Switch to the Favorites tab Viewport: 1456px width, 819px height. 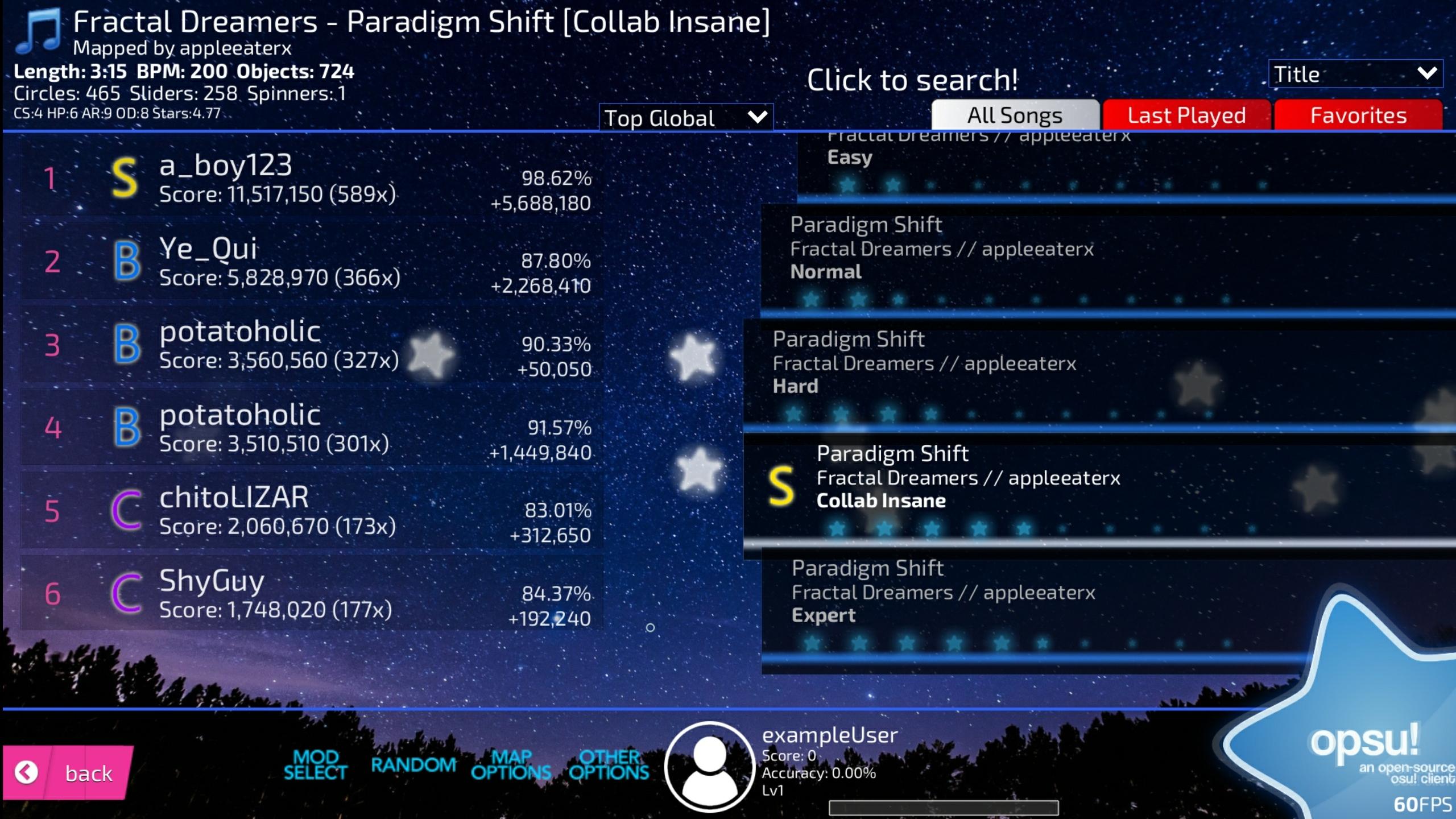1358,114
